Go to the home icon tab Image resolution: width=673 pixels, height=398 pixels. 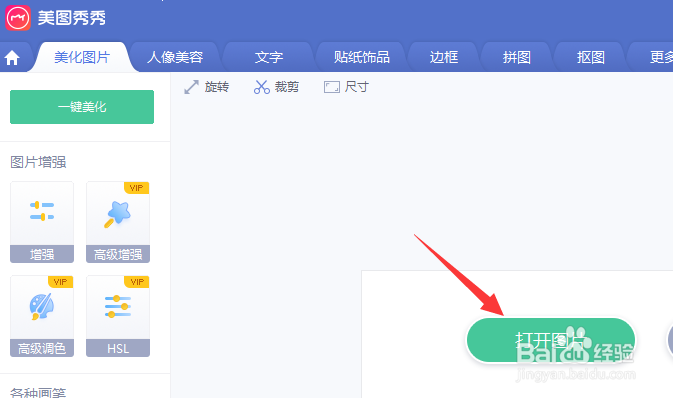point(12,57)
